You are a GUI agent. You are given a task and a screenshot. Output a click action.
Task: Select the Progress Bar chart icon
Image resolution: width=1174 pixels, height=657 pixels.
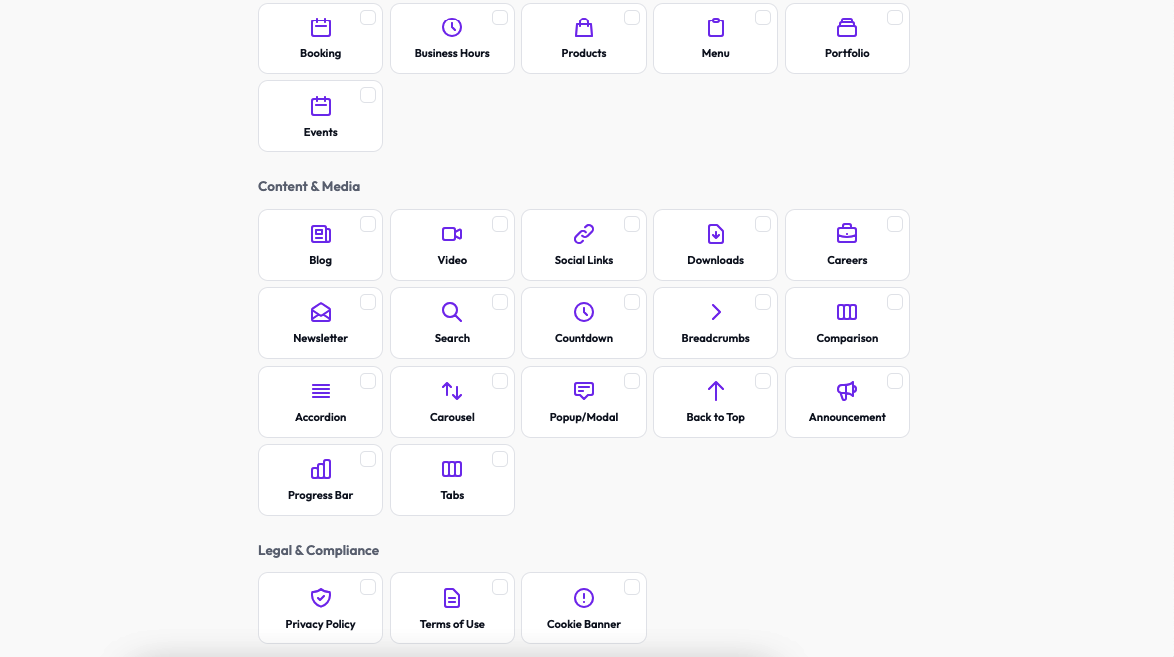[x=320, y=467]
